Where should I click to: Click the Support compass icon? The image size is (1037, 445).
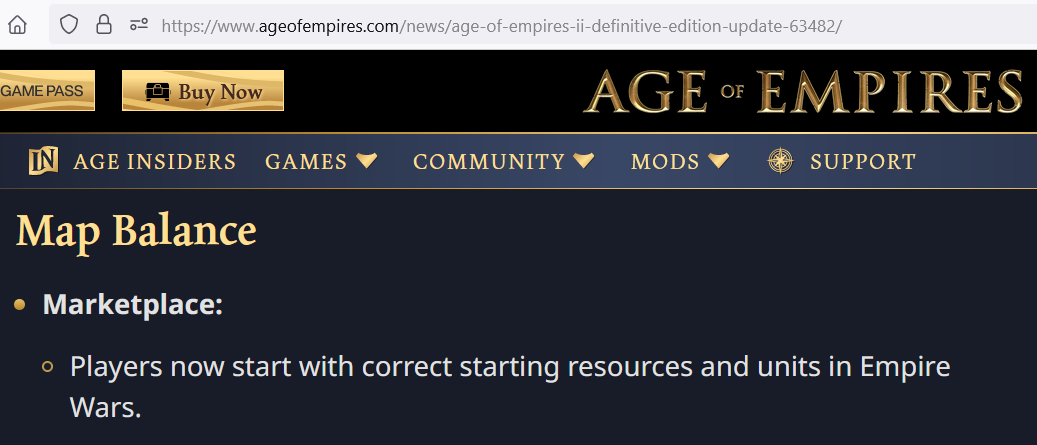[x=780, y=161]
